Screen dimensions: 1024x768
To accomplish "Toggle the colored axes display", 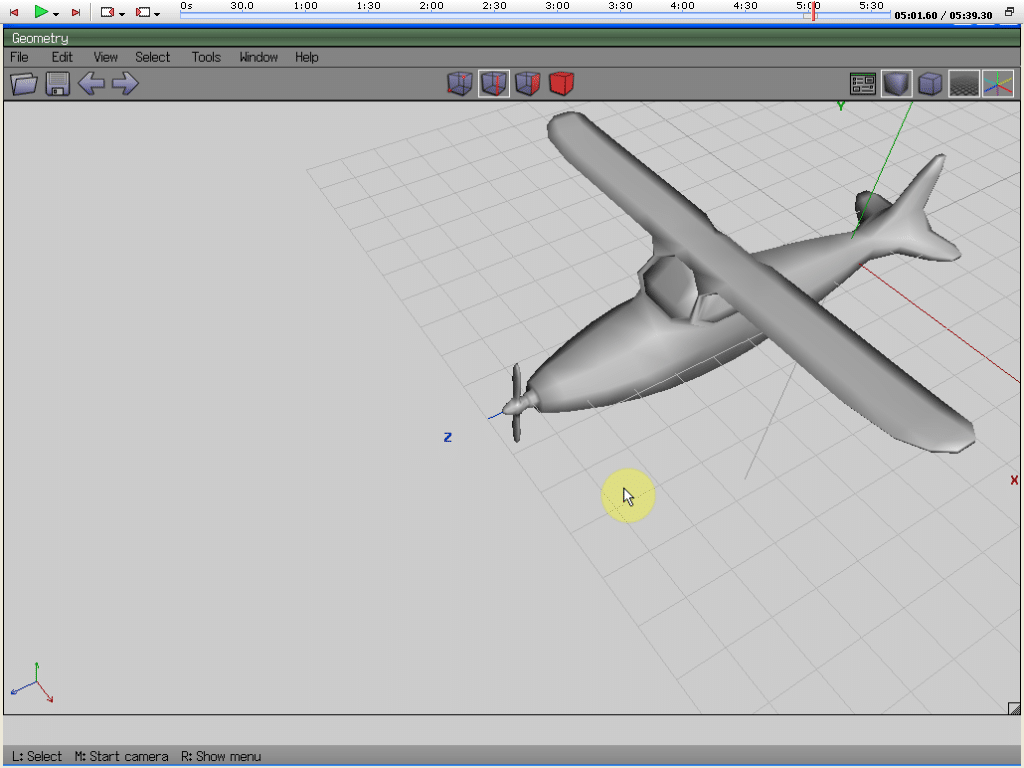I will pyautogui.click(x=998, y=84).
